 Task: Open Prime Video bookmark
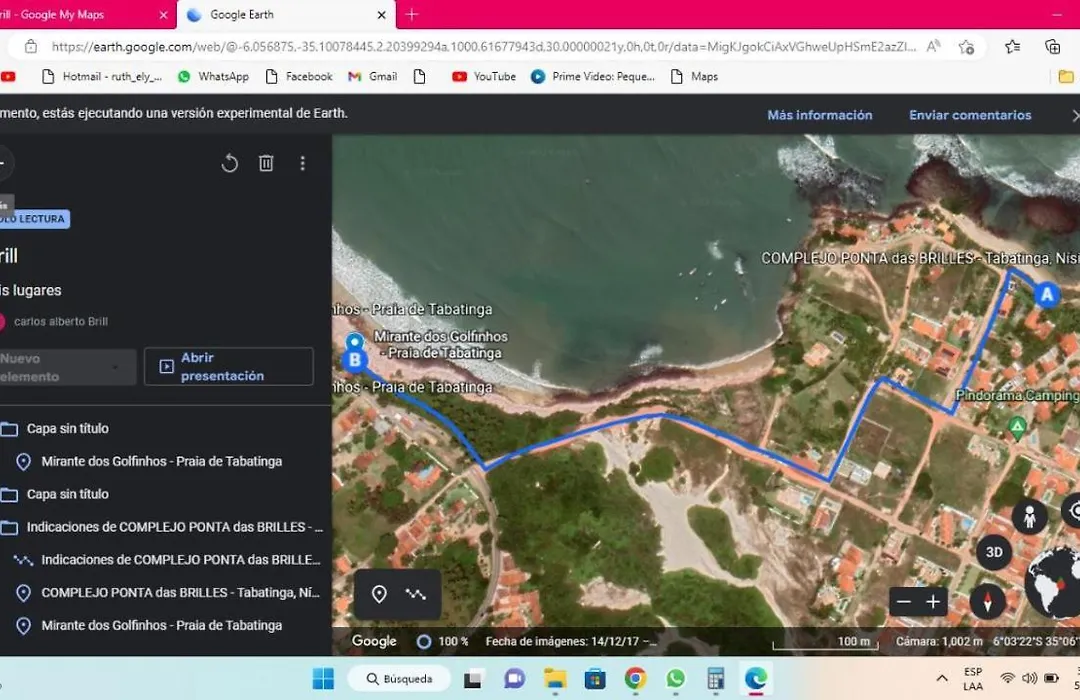click(593, 76)
